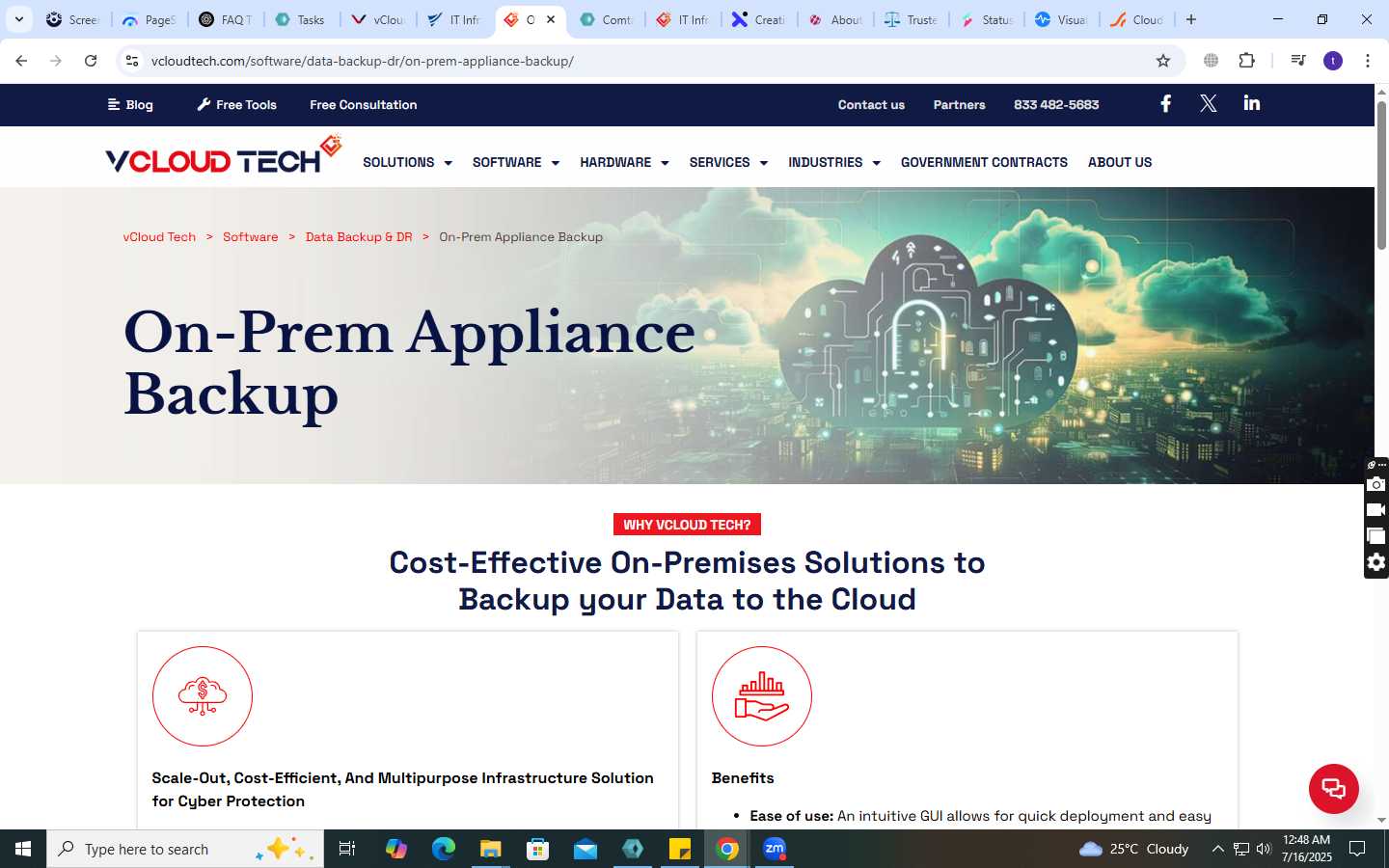This screenshot has width=1389, height=868.
Task: Expand the Software dropdown menu
Action: click(516, 162)
